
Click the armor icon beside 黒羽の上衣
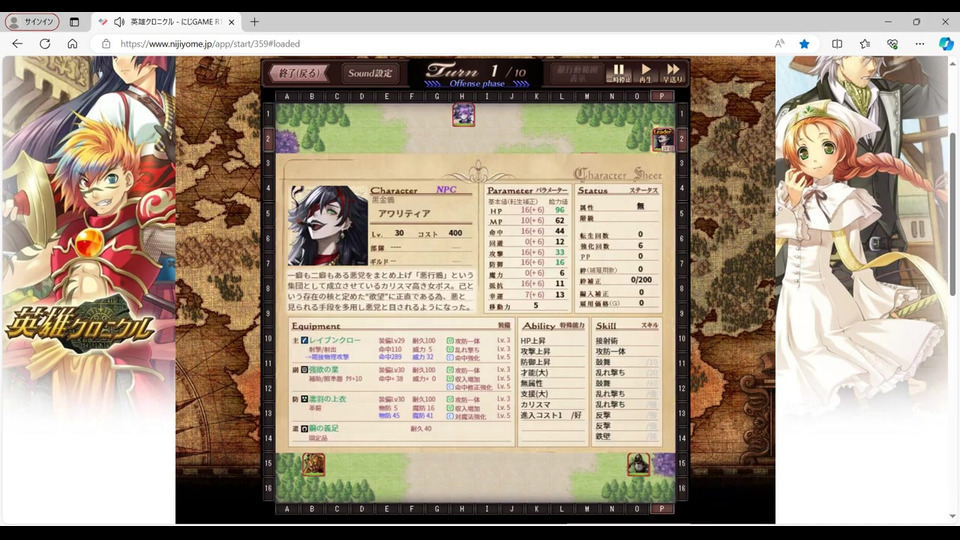pos(304,399)
